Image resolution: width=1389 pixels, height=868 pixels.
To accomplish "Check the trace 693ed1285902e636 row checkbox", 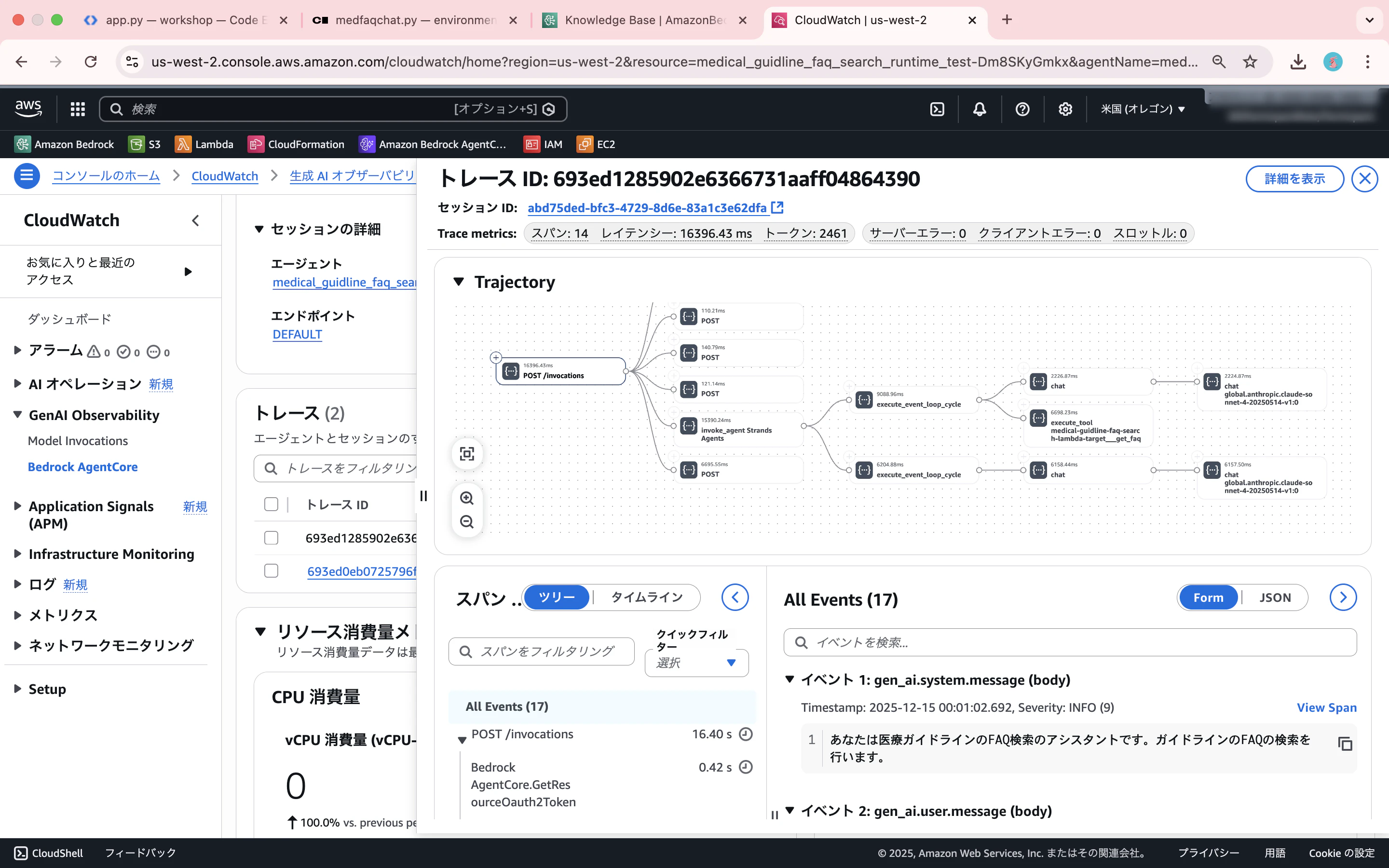I will tap(271, 538).
